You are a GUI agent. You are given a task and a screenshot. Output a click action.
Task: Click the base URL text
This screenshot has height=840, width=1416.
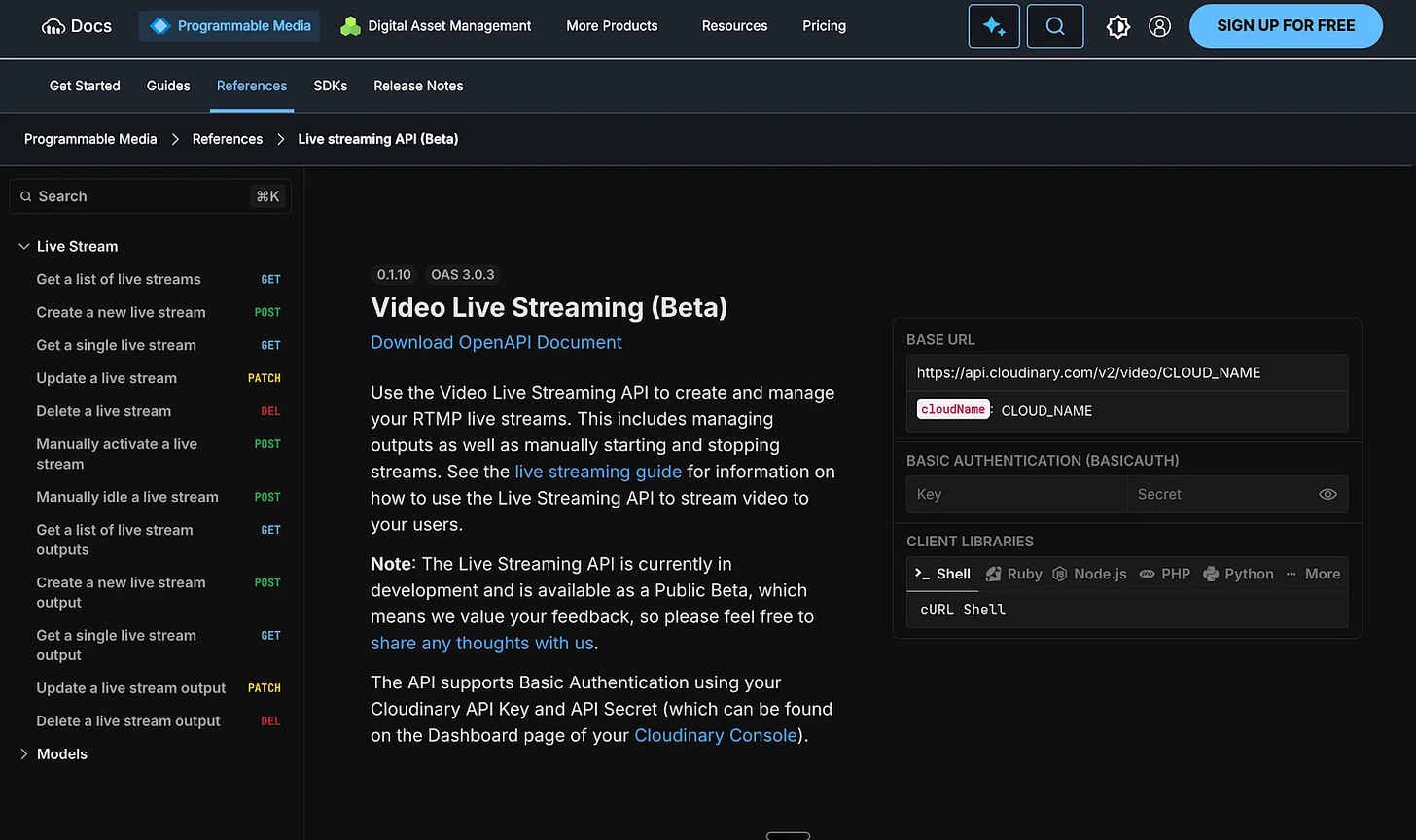click(1088, 372)
